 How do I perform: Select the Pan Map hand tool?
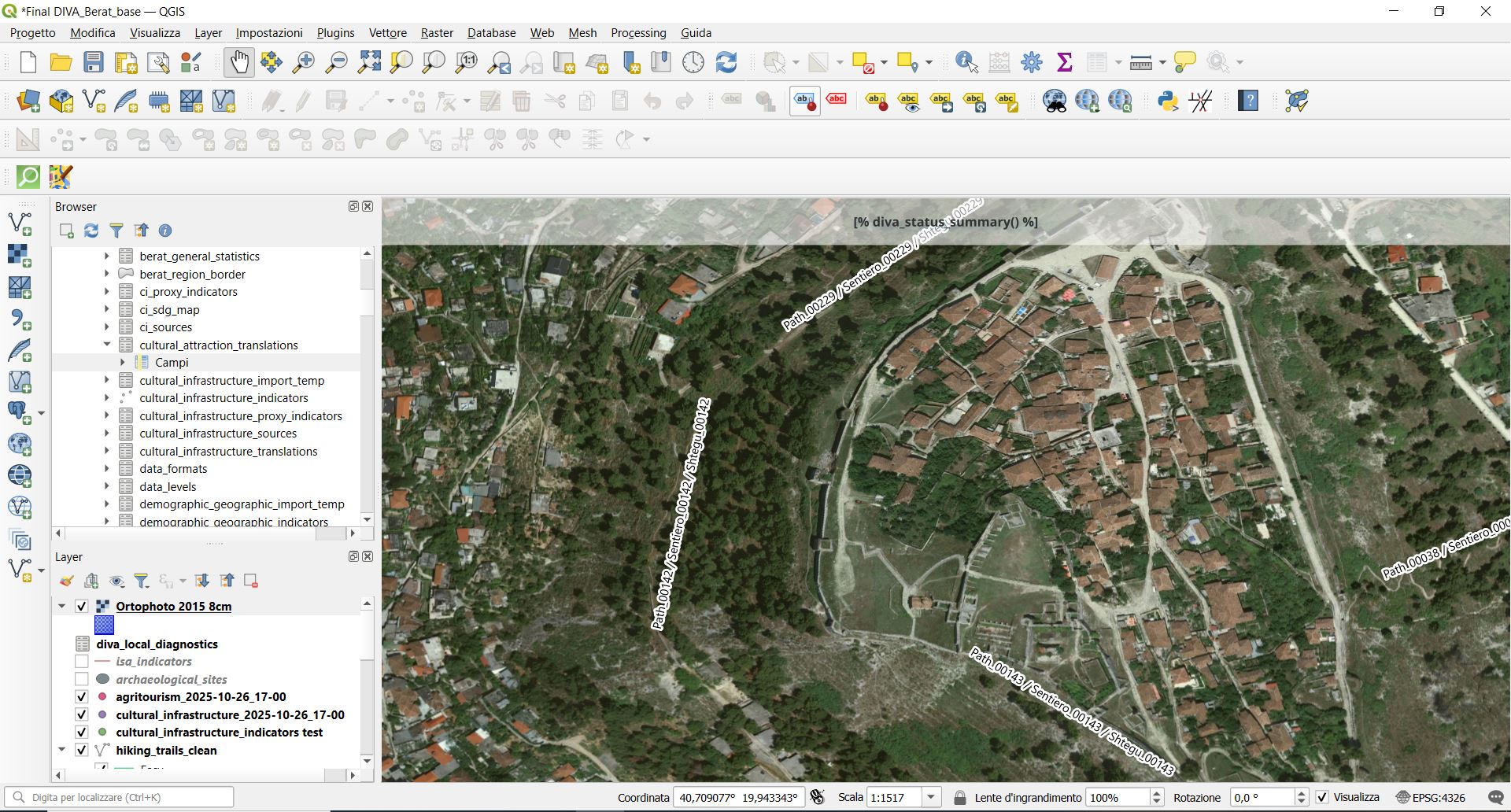click(x=239, y=62)
